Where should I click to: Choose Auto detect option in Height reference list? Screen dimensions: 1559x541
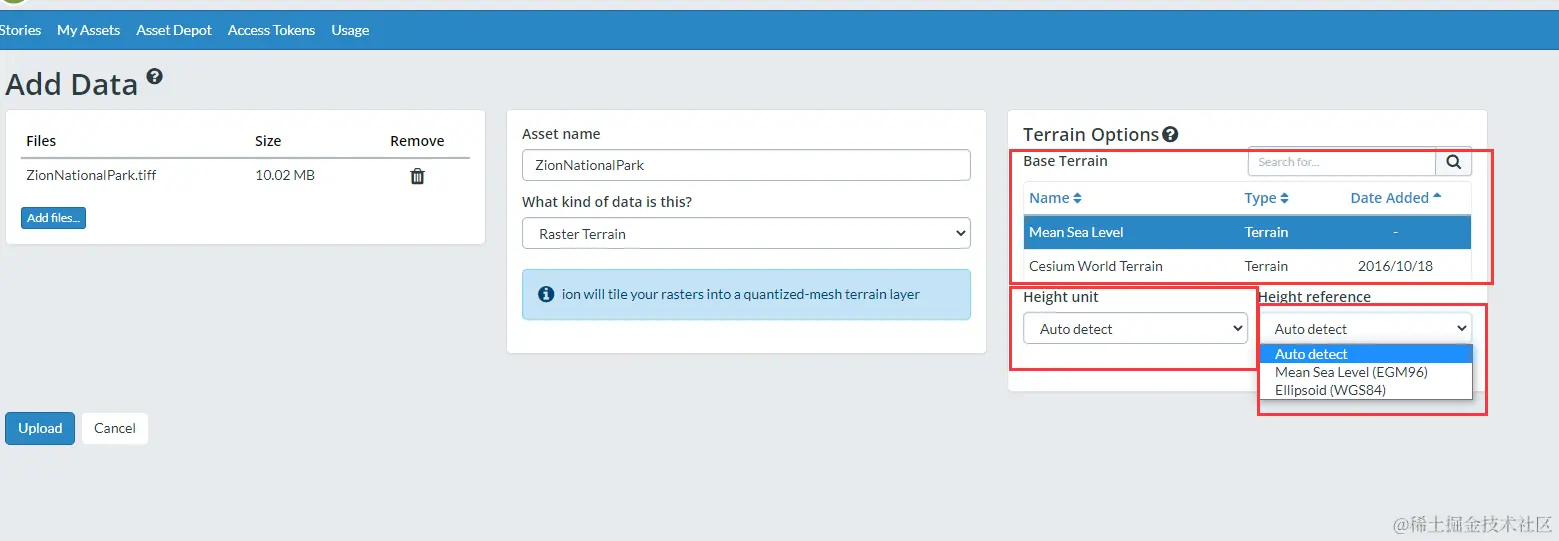pyautogui.click(x=1365, y=354)
